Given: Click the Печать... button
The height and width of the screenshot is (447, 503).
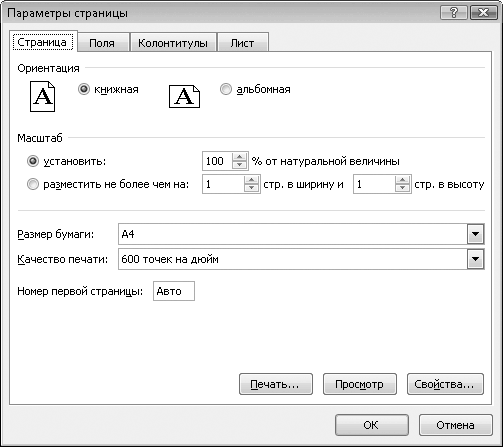Looking at the screenshot, I should click(276, 384).
